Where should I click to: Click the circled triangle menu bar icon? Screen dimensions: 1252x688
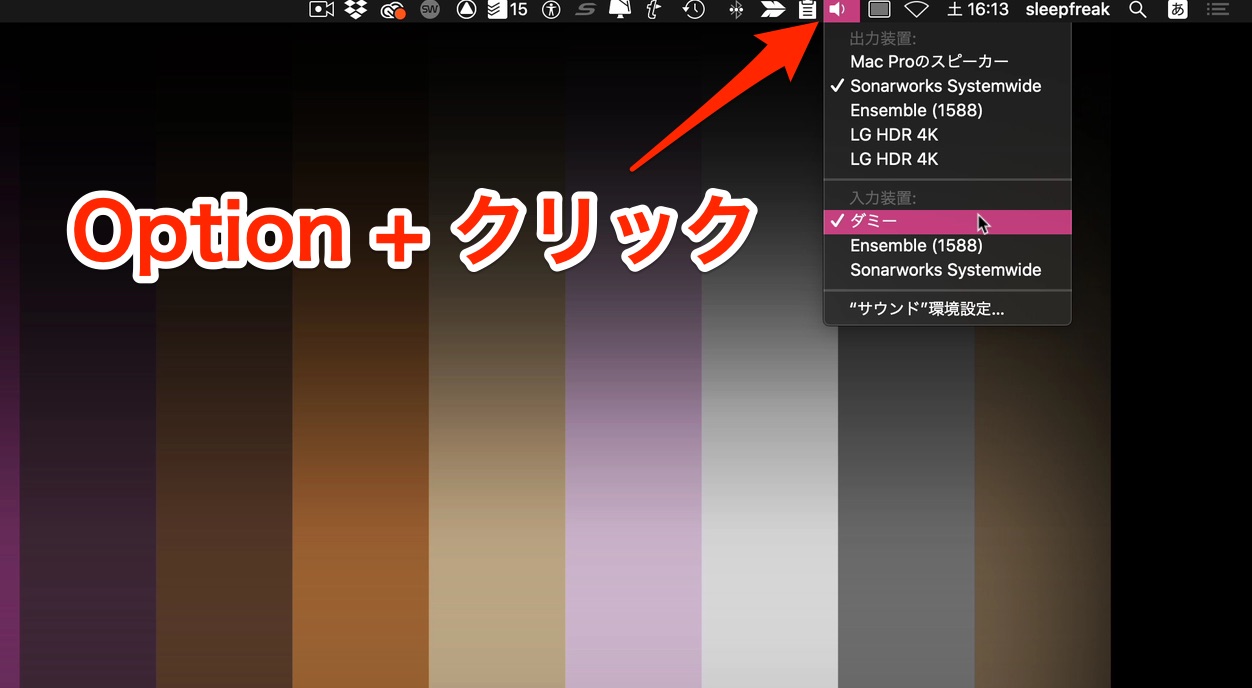[466, 10]
